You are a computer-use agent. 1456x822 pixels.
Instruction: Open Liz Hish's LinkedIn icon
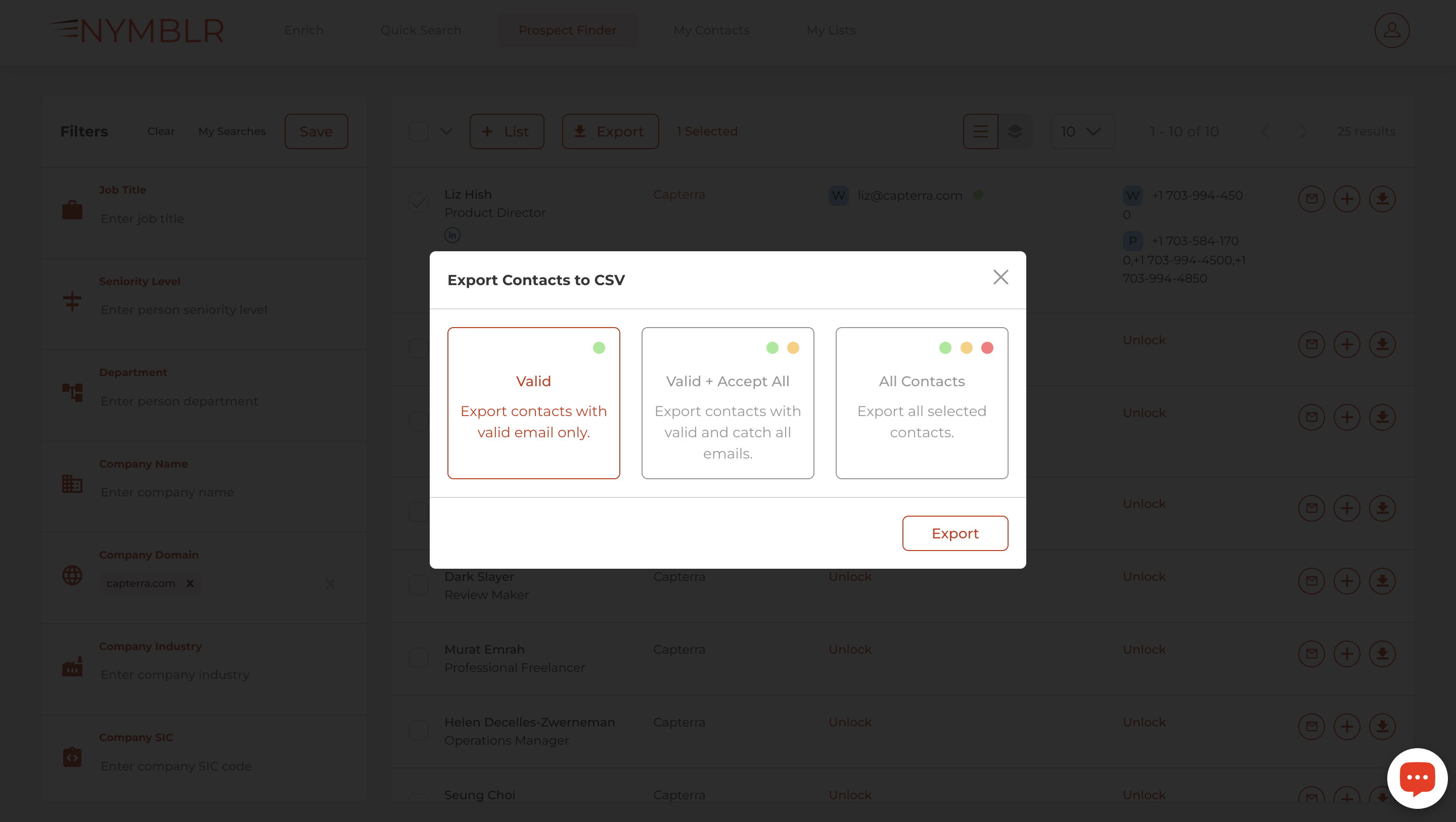[452, 235]
